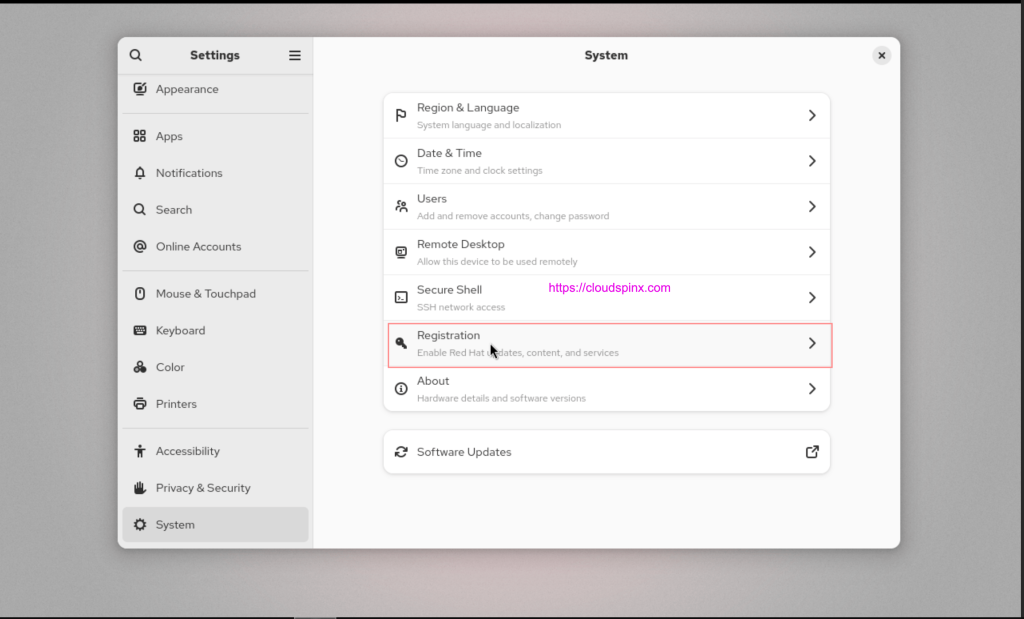Expand the Users settings row chevron
The width and height of the screenshot is (1024, 619).
[x=812, y=206]
